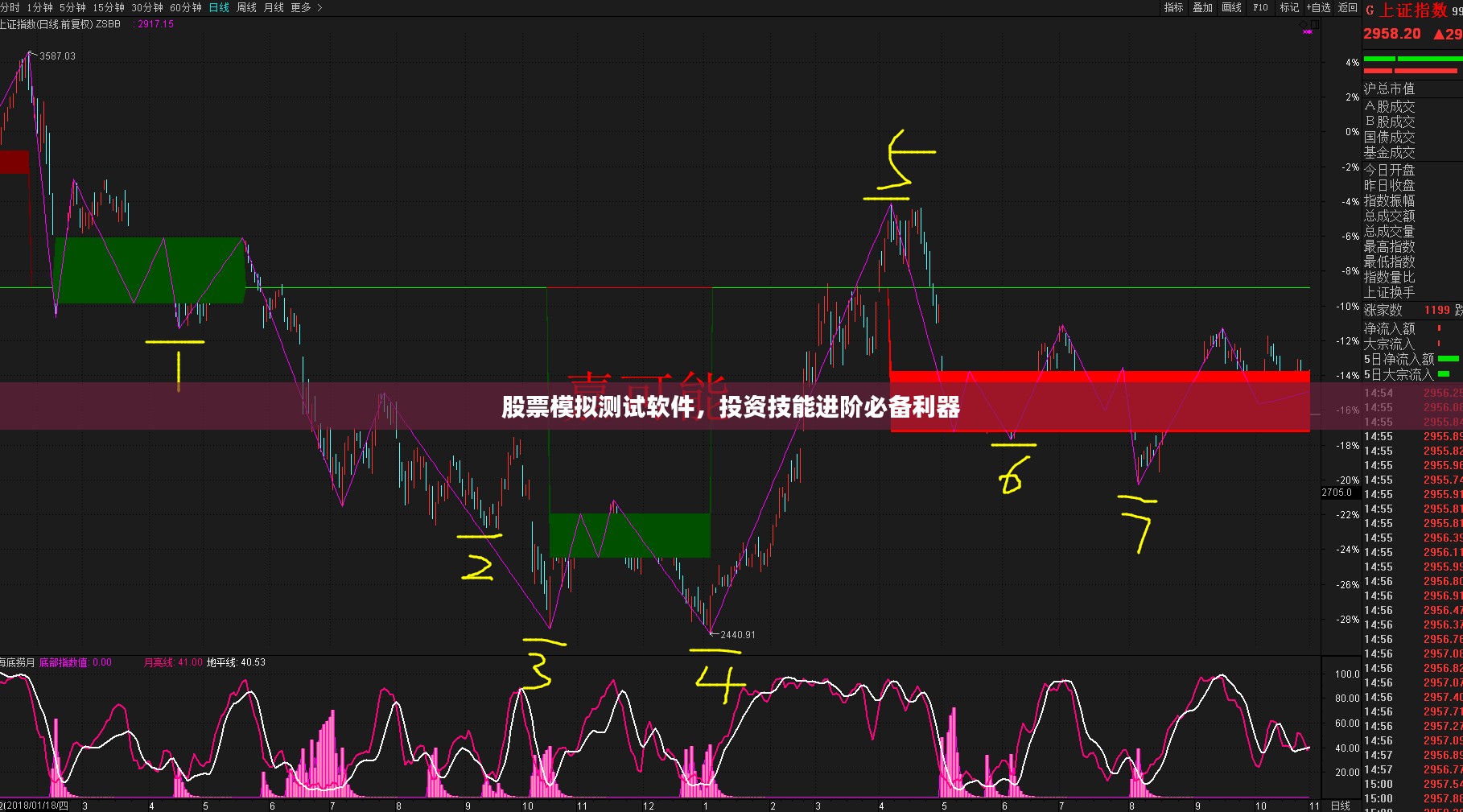Viewport: 1463px width, 812px height.
Task: Click the 上证指数(日线.前复权) ZSBB label
Action: point(60,24)
